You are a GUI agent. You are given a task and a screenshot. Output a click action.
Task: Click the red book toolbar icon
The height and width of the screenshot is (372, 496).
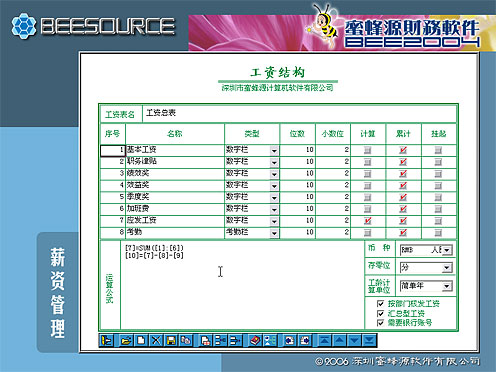[x=255, y=340]
